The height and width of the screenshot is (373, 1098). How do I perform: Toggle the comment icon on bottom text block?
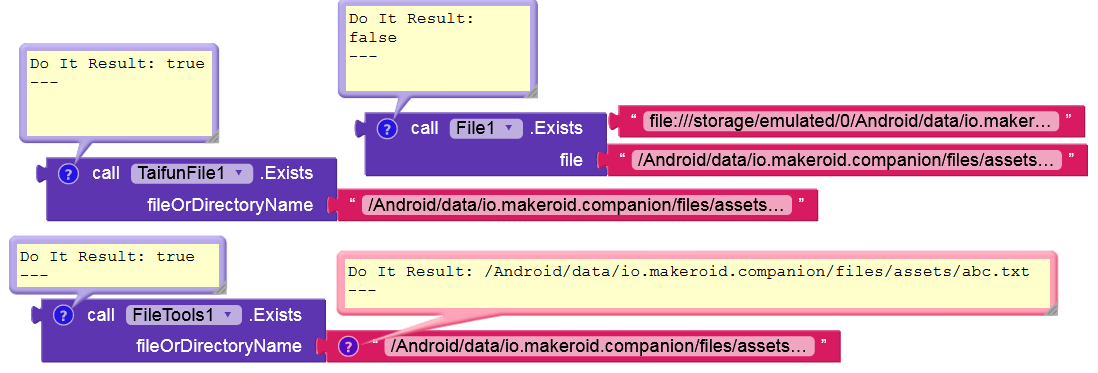[x=348, y=346]
